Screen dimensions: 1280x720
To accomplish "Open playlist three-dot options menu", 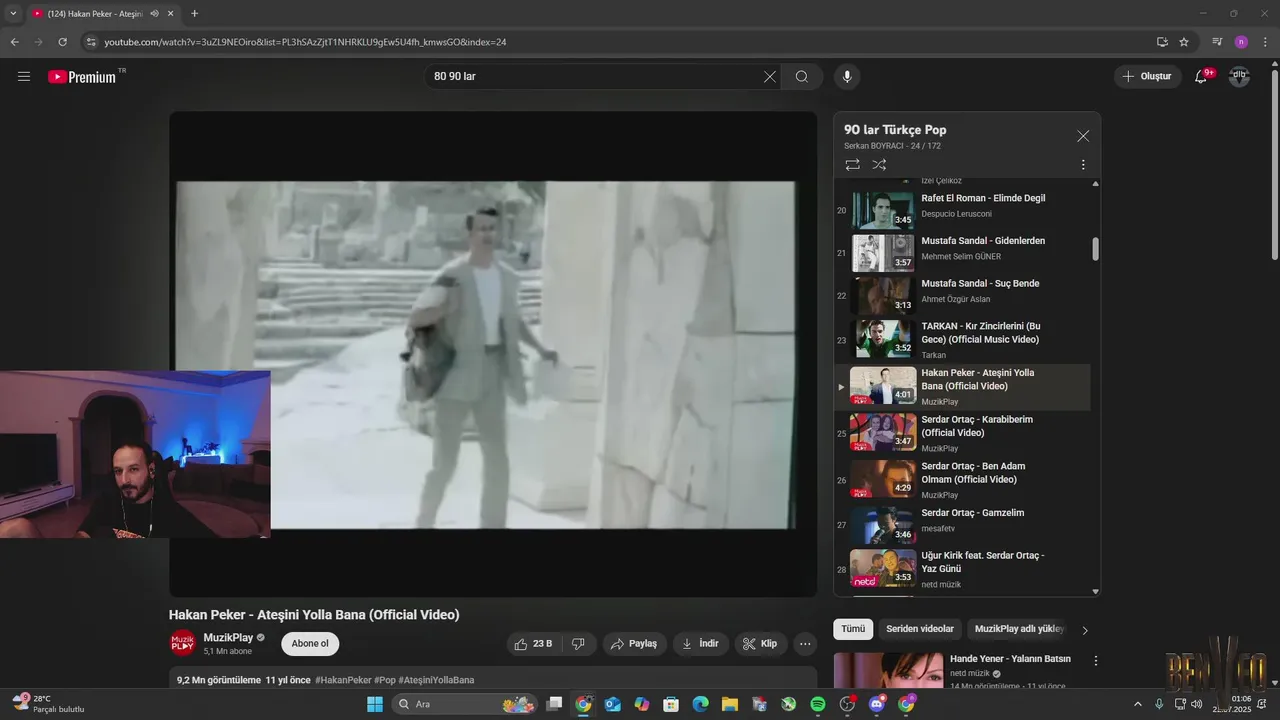I will click(x=1083, y=165).
